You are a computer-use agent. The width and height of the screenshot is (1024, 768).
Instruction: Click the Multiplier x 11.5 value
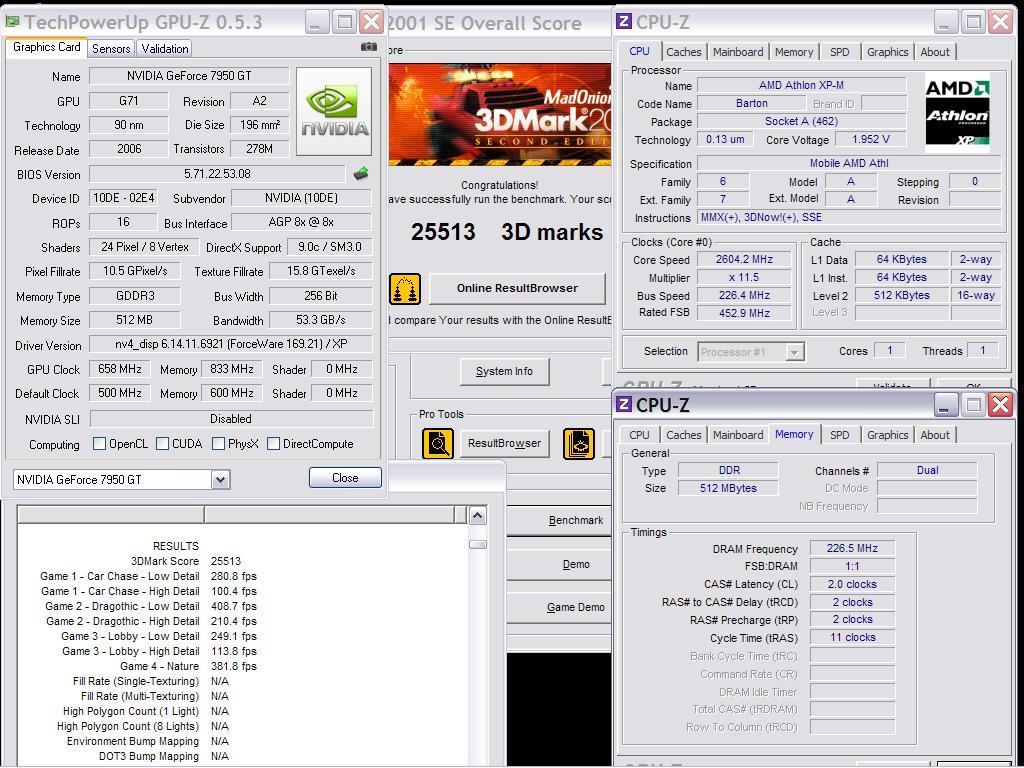point(744,278)
